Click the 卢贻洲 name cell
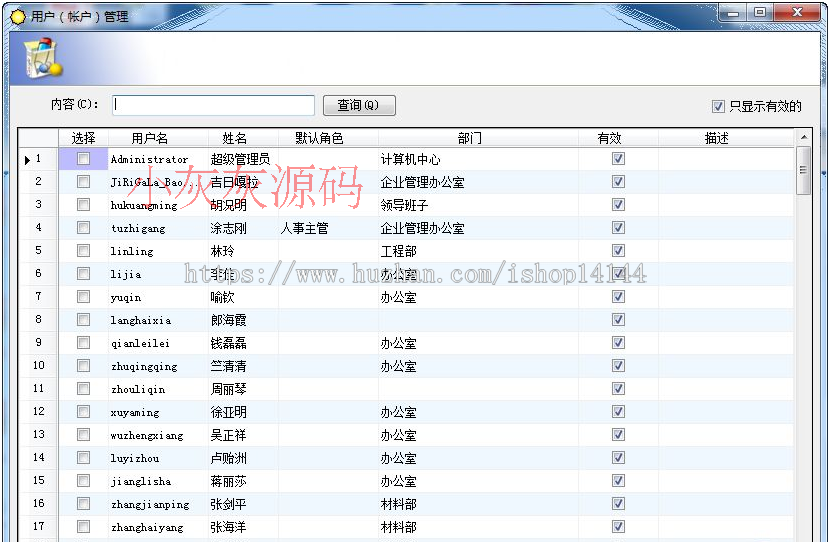Screen dimensions: 831x542 point(243,458)
